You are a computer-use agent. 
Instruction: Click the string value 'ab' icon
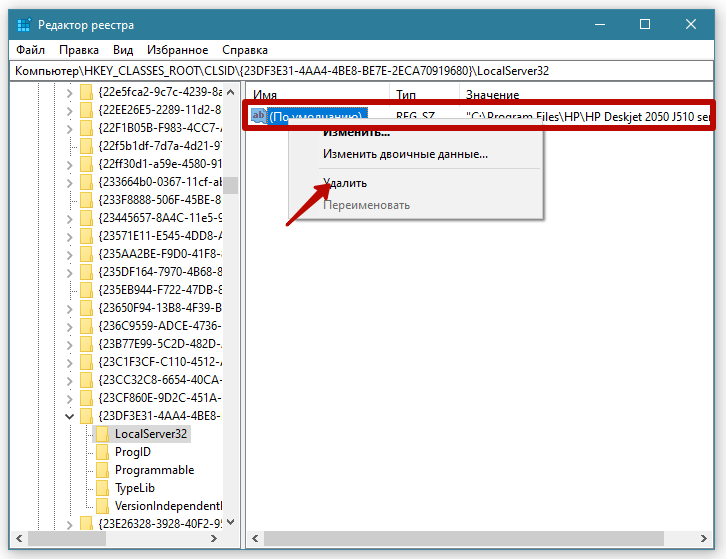click(259, 116)
